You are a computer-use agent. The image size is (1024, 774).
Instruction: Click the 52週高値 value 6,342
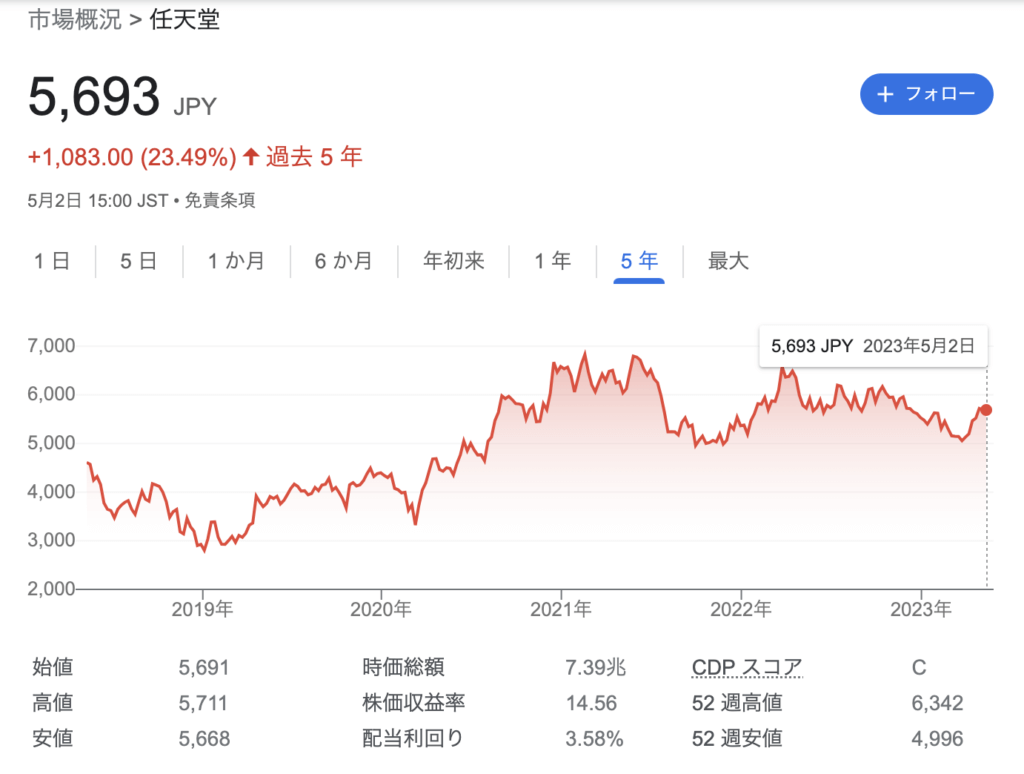coord(937,703)
